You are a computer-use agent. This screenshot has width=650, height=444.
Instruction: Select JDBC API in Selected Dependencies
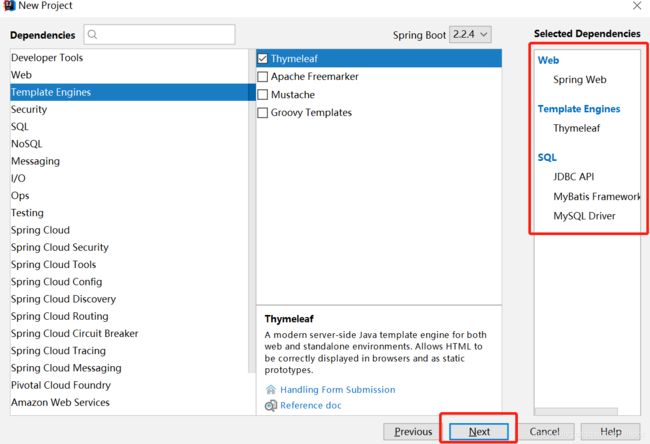(x=573, y=177)
